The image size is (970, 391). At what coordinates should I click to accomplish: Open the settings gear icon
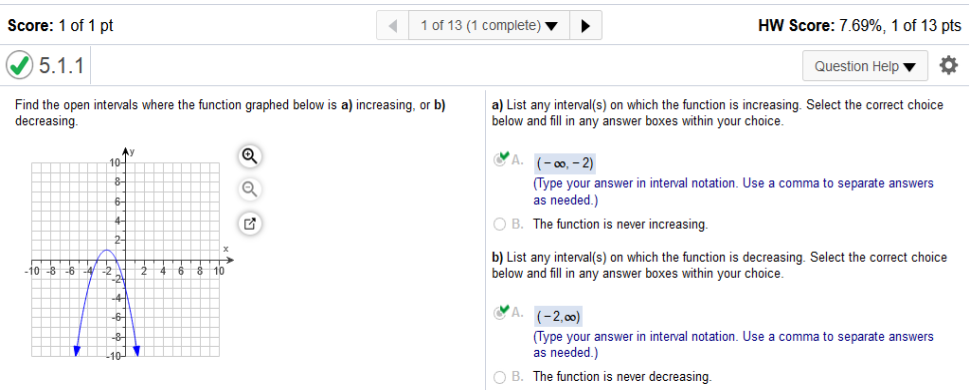pyautogui.click(x=948, y=66)
